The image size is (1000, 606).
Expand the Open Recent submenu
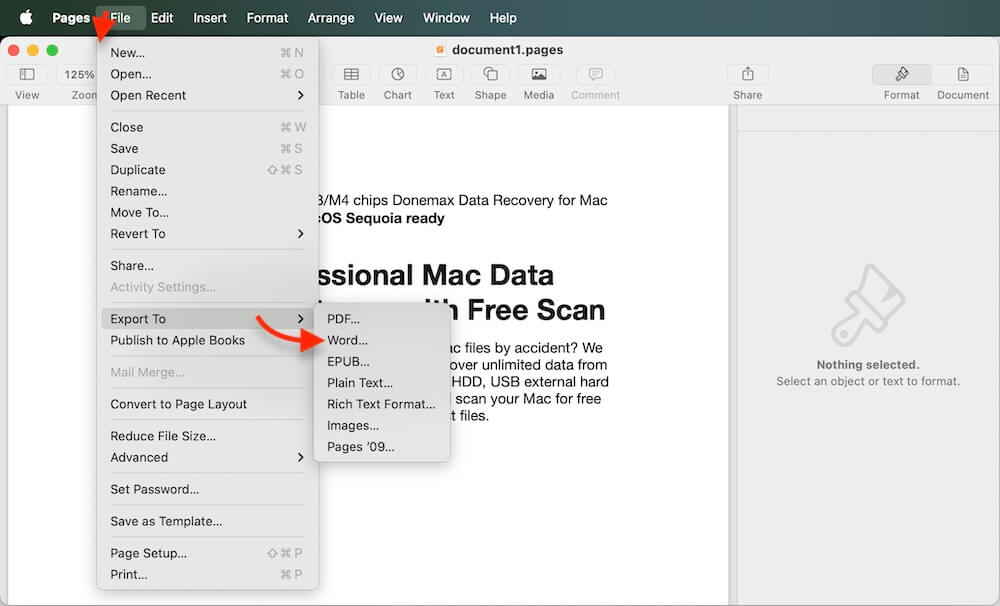148,95
